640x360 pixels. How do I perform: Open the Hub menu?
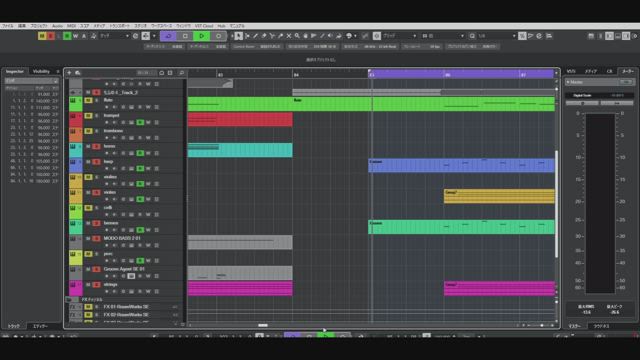pyautogui.click(x=221, y=26)
